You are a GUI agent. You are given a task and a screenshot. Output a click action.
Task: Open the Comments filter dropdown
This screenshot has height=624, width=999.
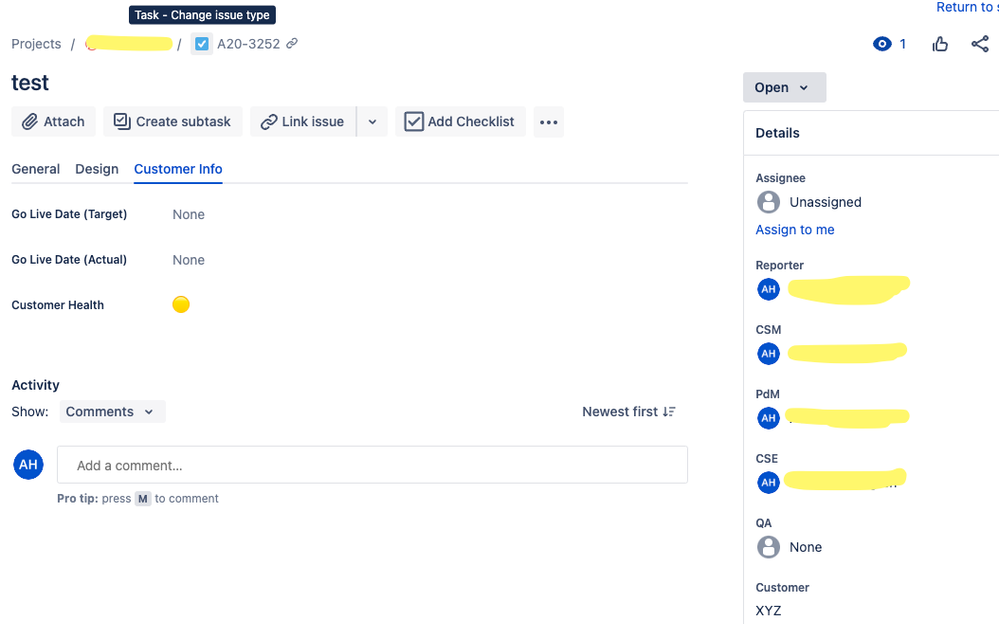click(111, 411)
